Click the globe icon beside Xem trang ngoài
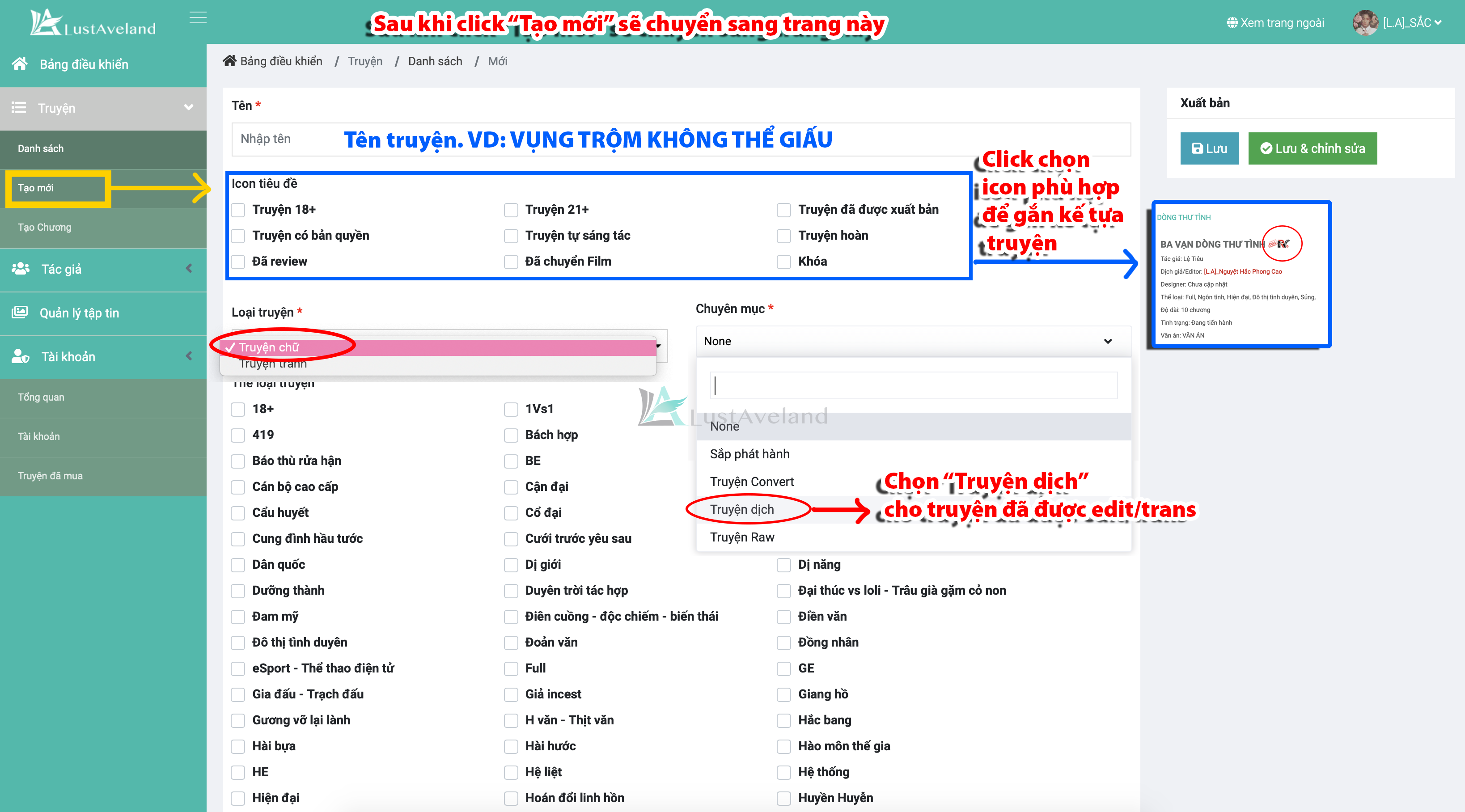The image size is (1465, 812). [1232, 23]
